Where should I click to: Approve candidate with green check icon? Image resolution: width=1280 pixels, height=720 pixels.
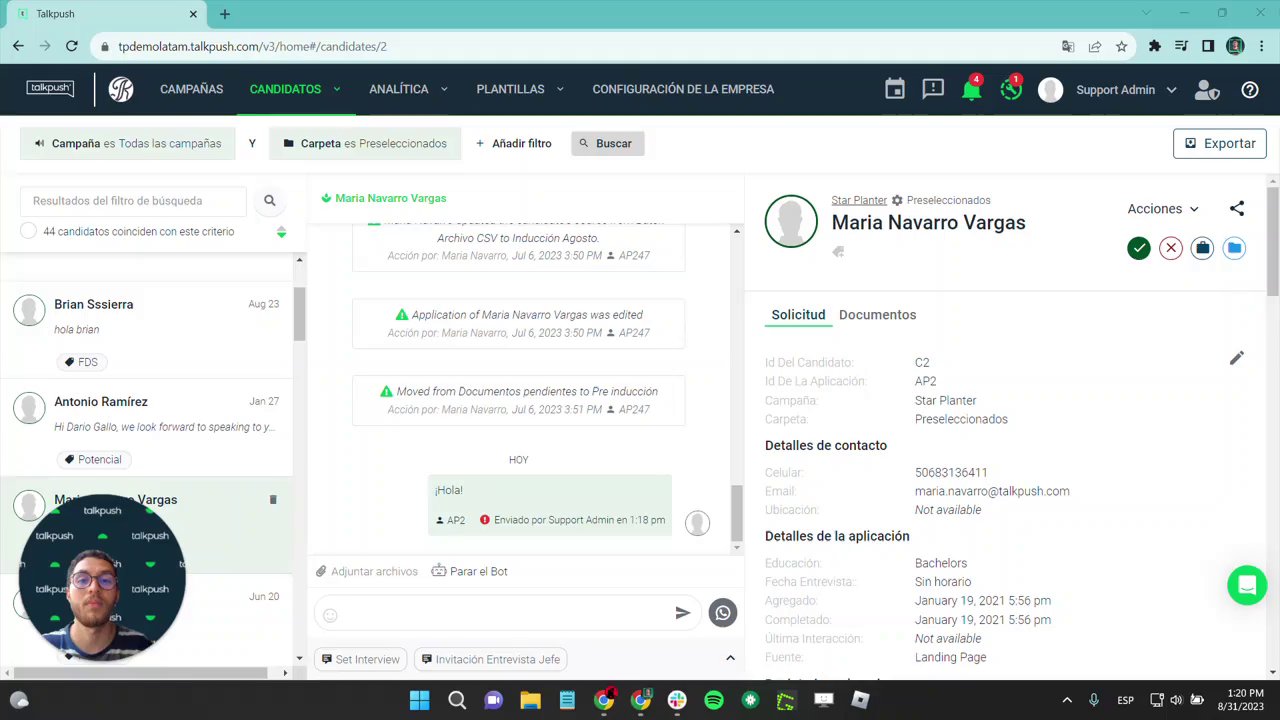tap(1139, 248)
